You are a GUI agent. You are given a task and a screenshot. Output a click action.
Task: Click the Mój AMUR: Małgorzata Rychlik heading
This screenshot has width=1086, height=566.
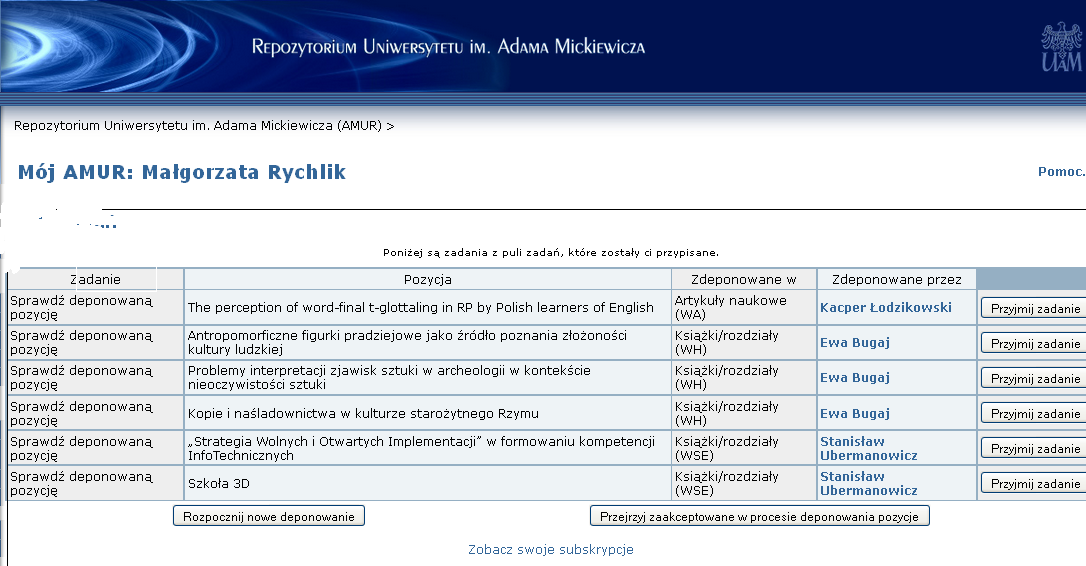coord(181,173)
